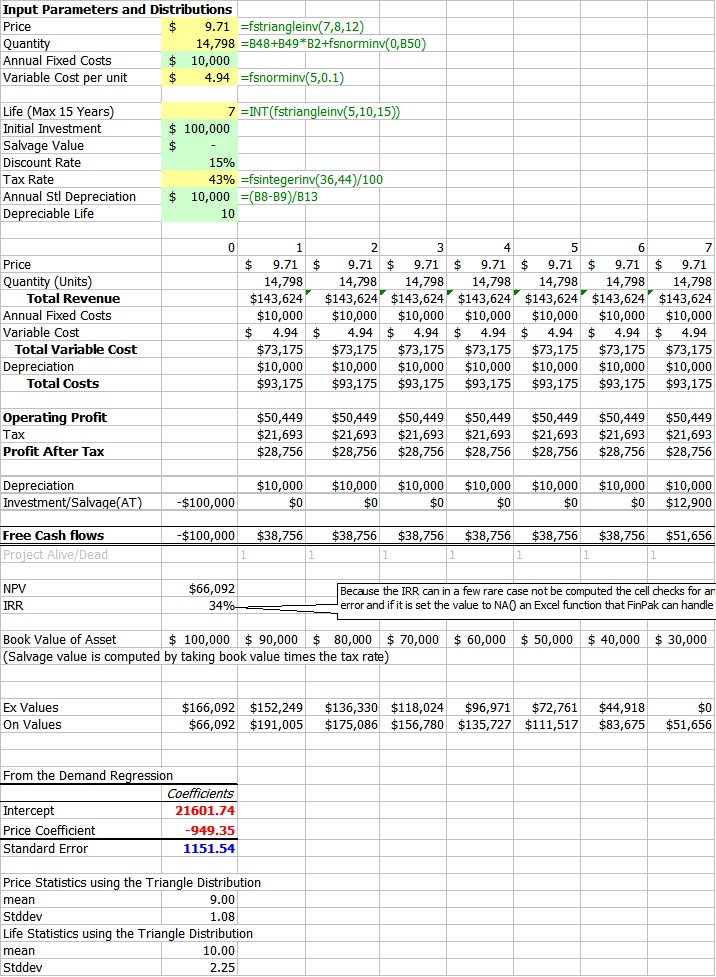This screenshot has height=977, width=716.
Task: Click the Variable Cost per unit input value
Action: pyautogui.click(x=201, y=78)
